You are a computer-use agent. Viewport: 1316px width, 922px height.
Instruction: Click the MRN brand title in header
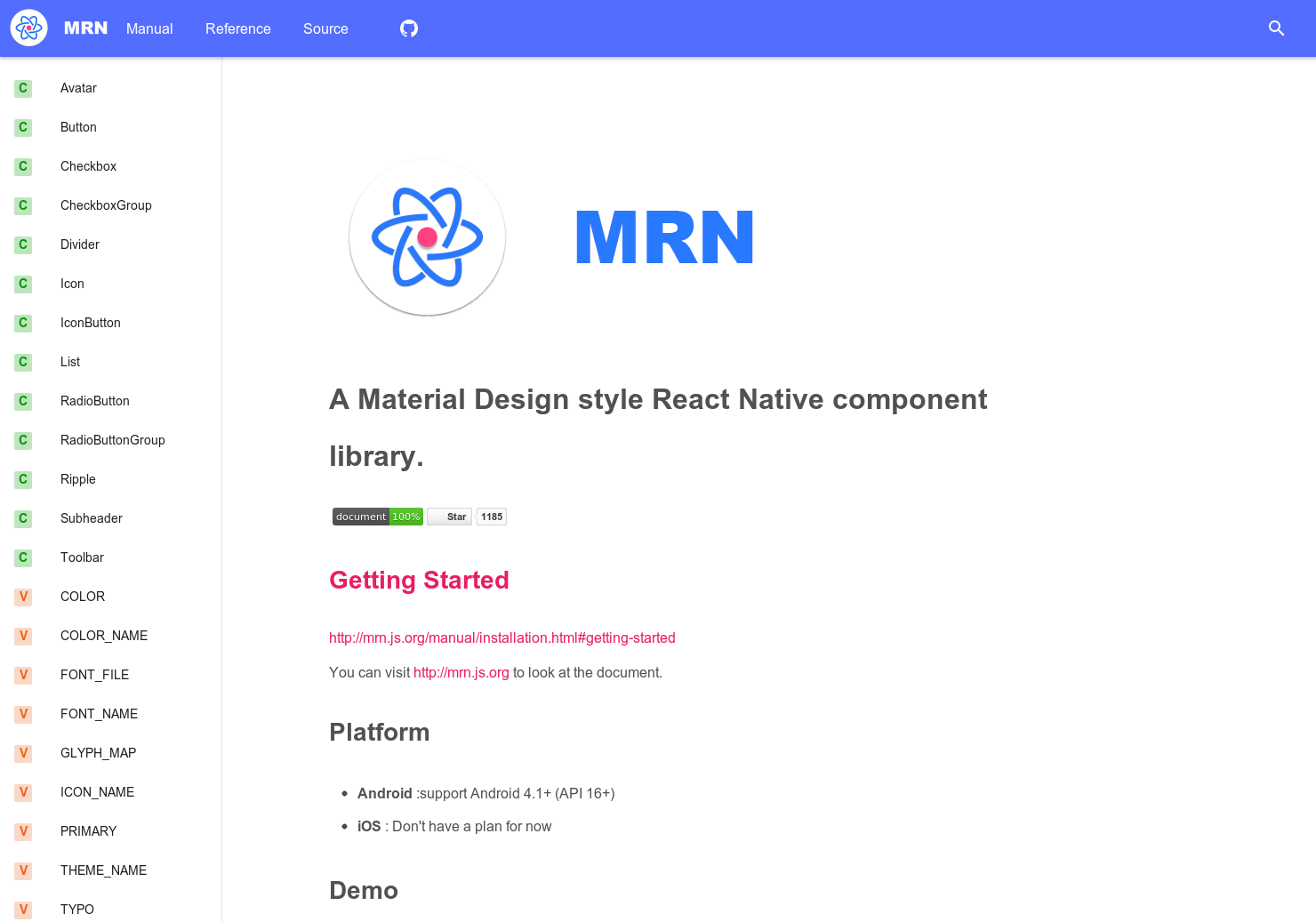86,28
